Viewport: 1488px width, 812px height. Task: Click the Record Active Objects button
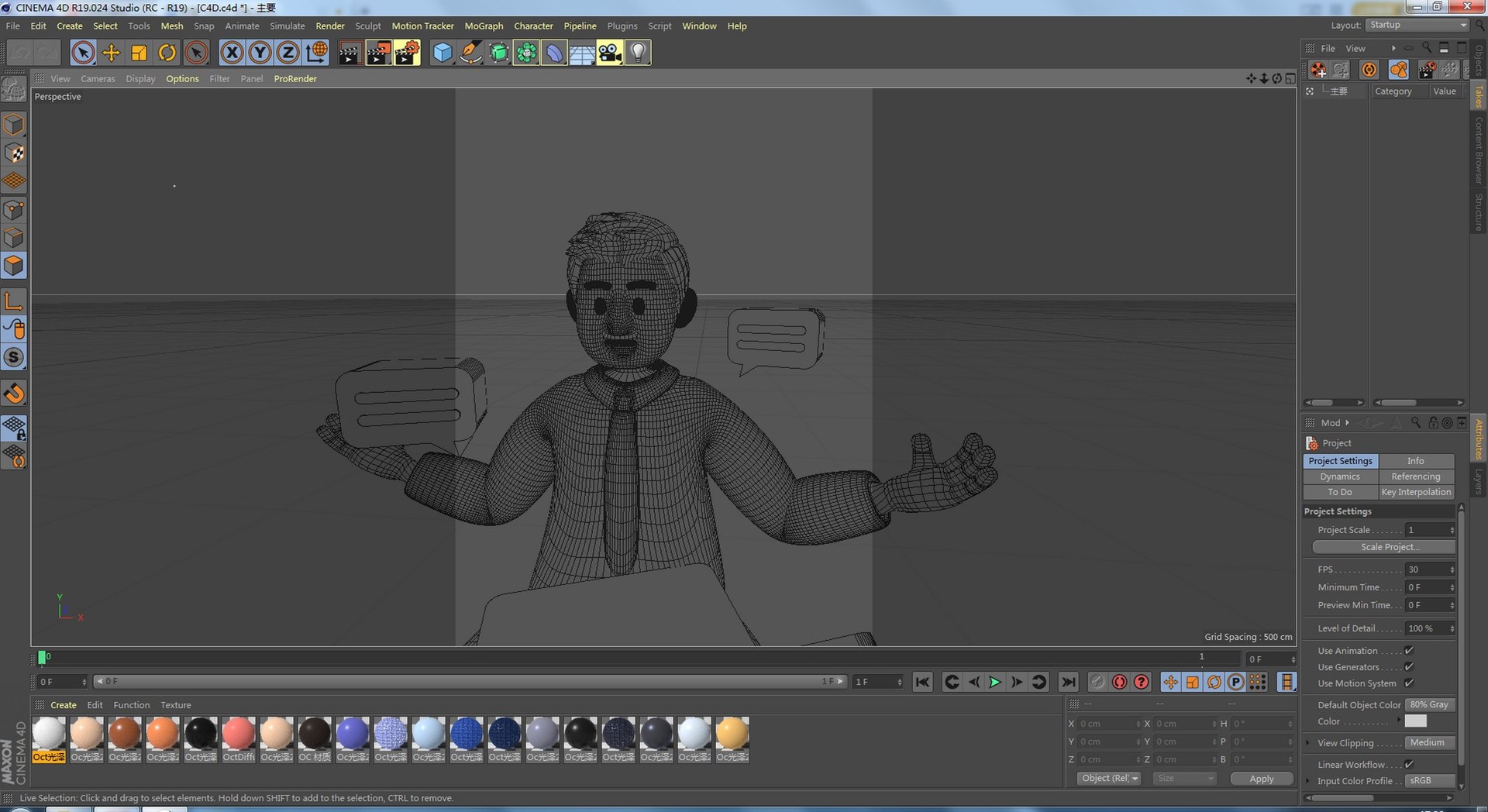[x=1097, y=682]
